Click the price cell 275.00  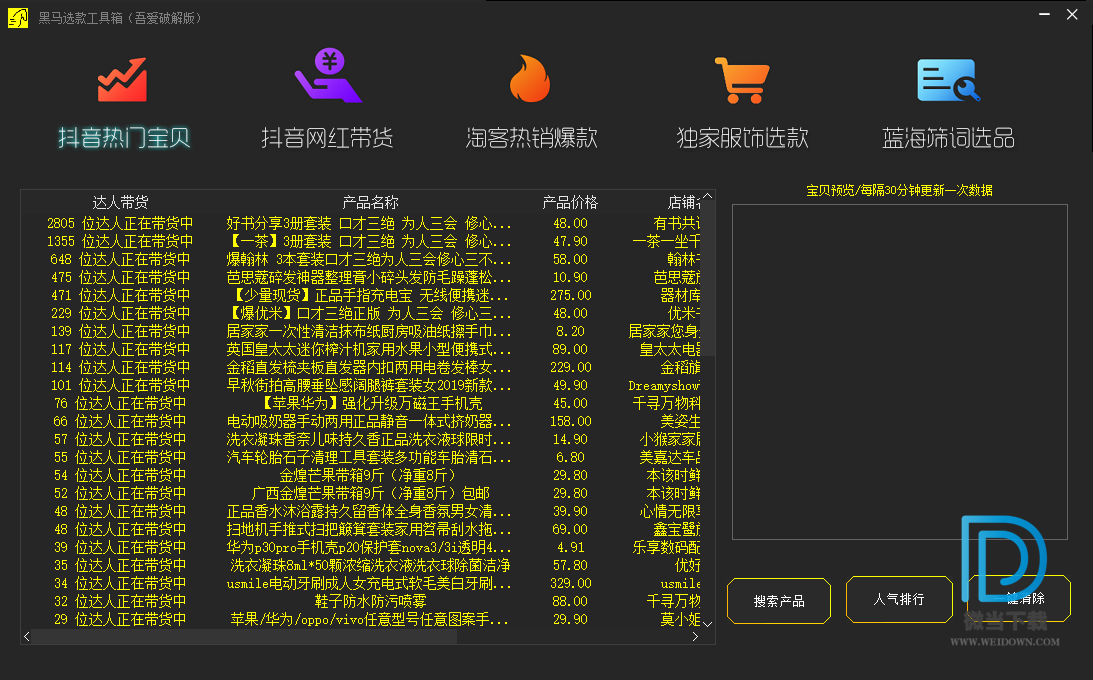click(x=570, y=295)
